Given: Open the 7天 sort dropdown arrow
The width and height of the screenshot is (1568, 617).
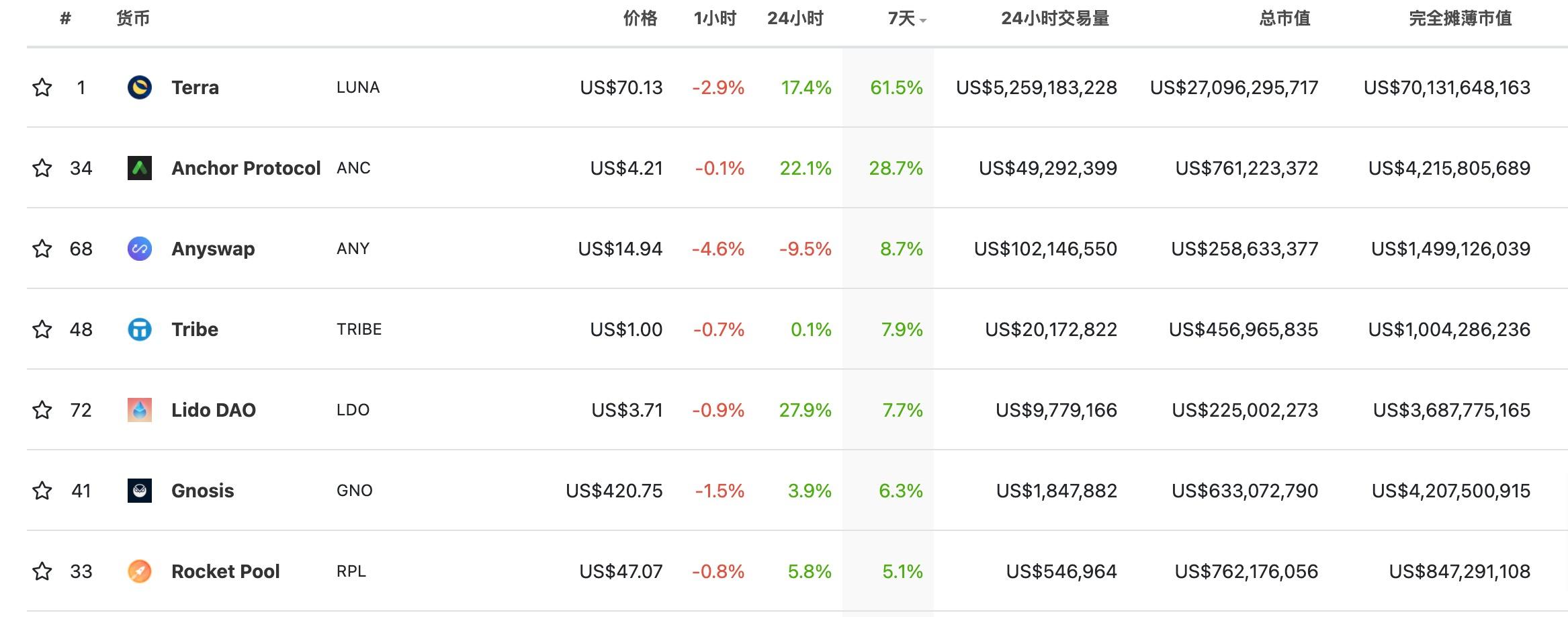Looking at the screenshot, I should coord(923,21).
